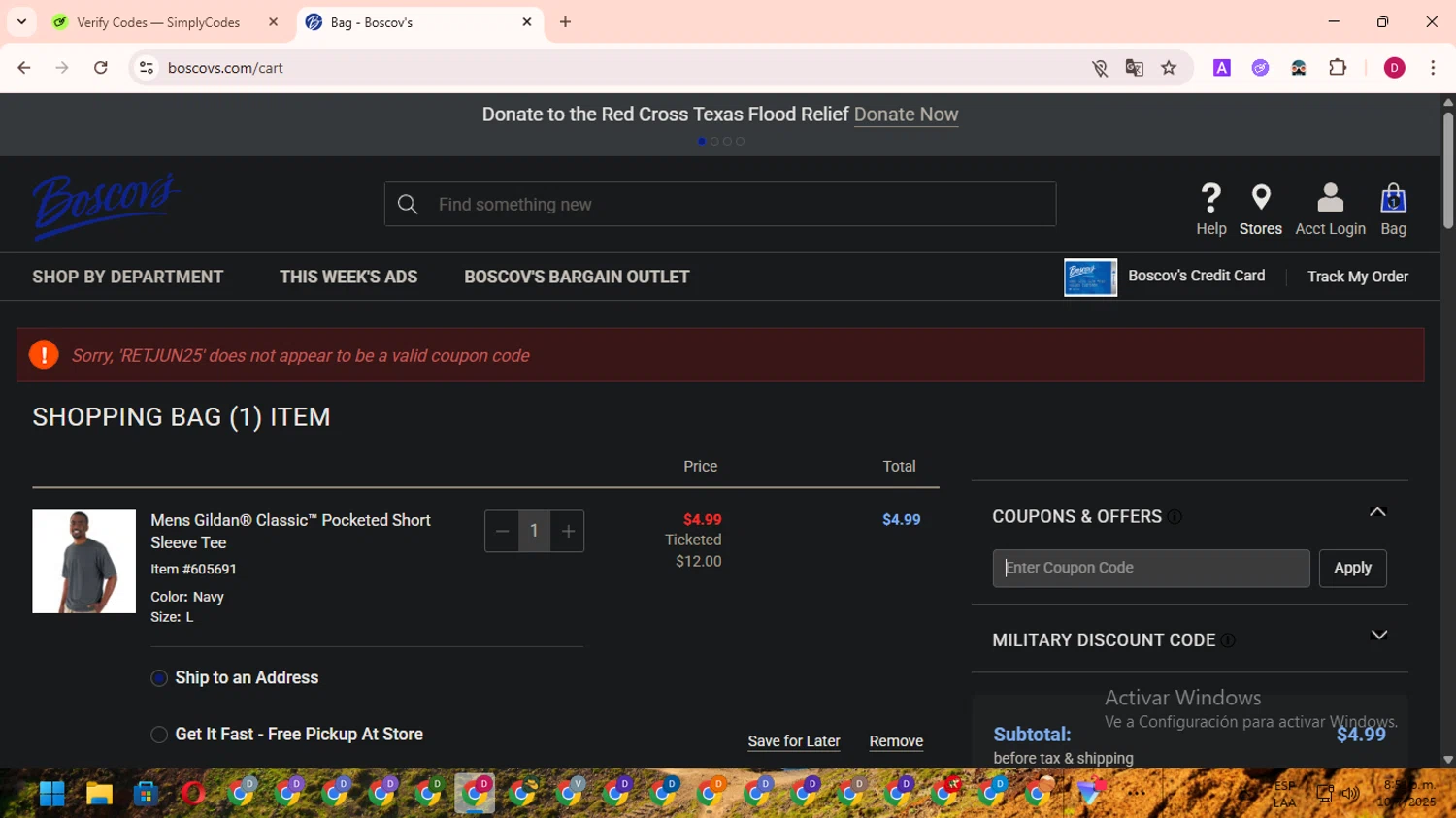This screenshot has width=1456, height=818.
Task: Go to third banner slide dot
Action: click(x=727, y=142)
